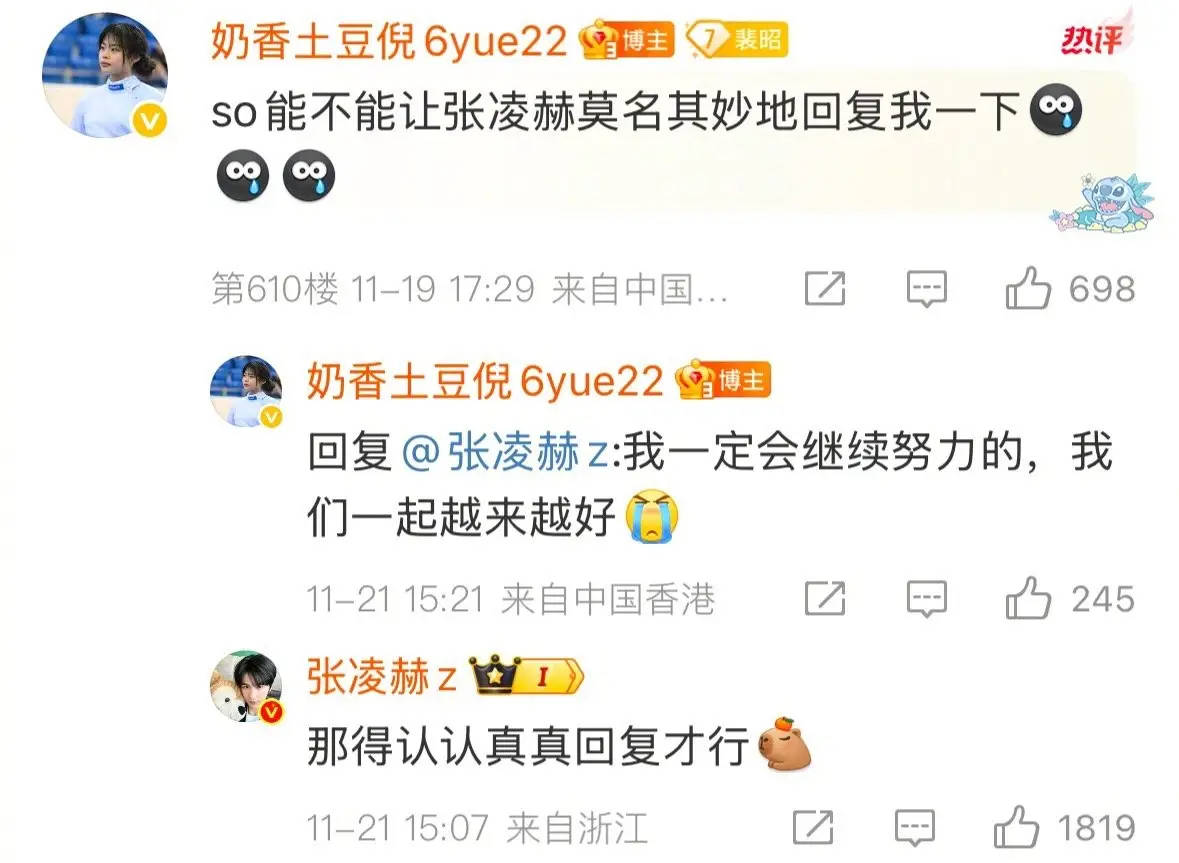
Task: Tap the small avatar in the reply thread
Action: pos(246,392)
